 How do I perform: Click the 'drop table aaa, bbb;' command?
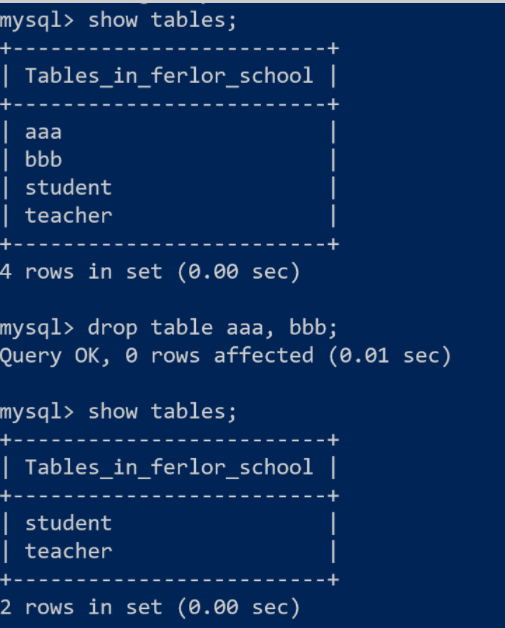point(212,328)
